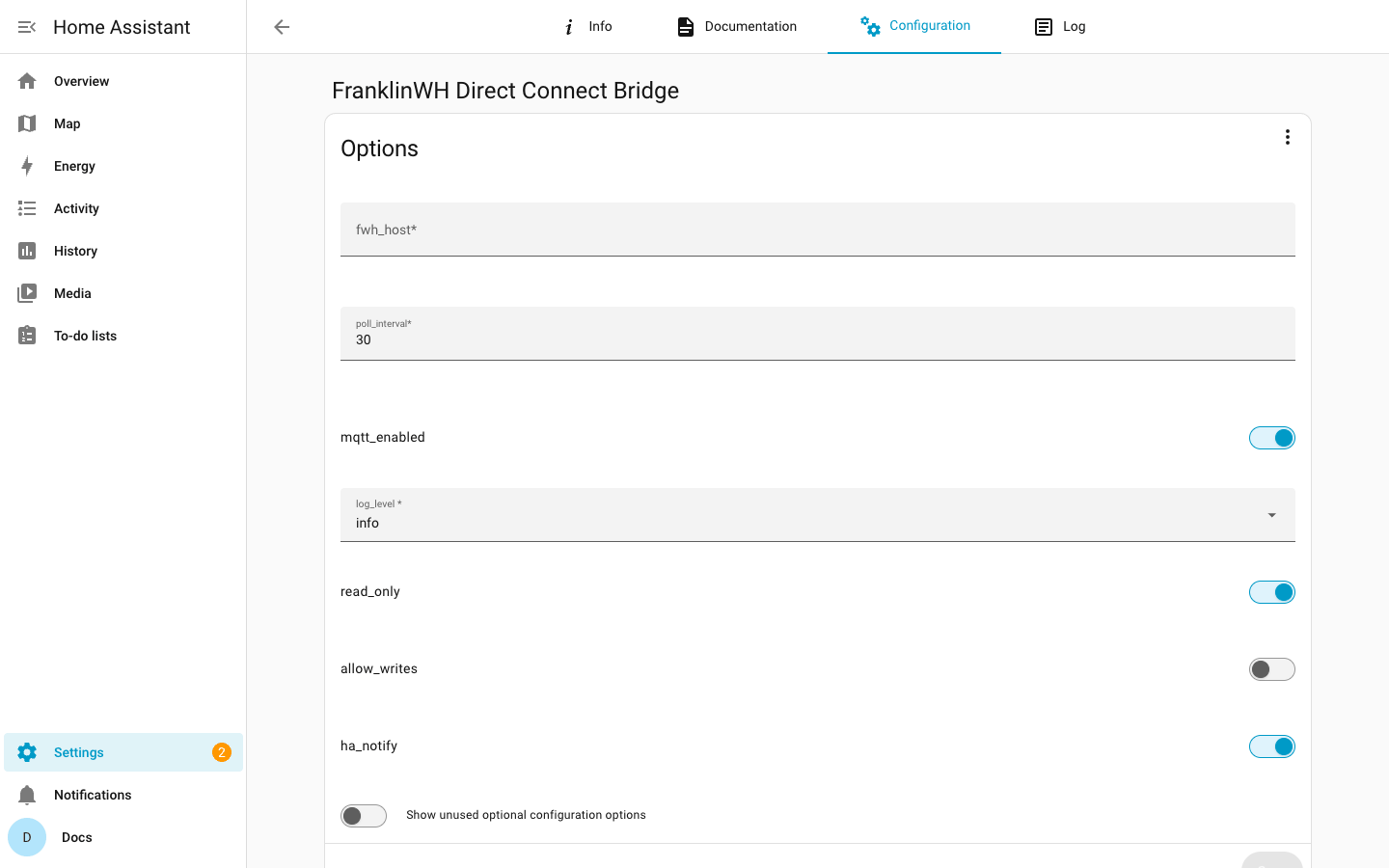
Task: Click the poll_interval field with 30
Action: [818, 334]
